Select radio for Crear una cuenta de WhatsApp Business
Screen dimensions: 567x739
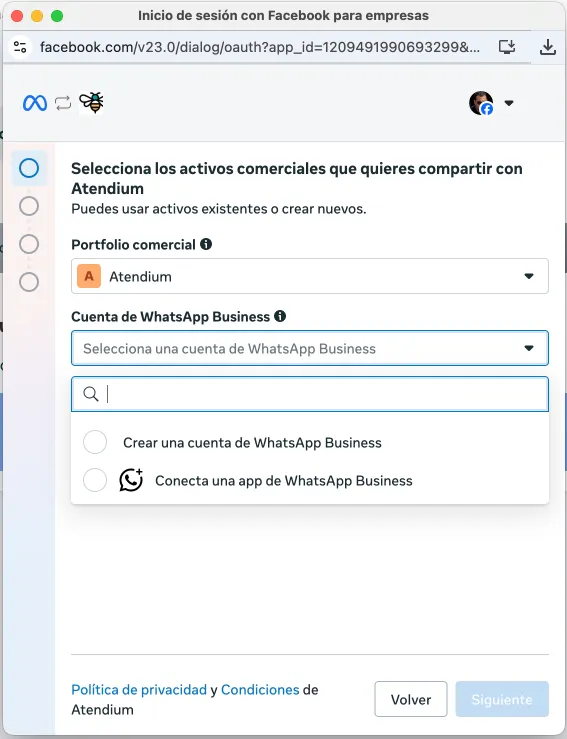point(95,442)
